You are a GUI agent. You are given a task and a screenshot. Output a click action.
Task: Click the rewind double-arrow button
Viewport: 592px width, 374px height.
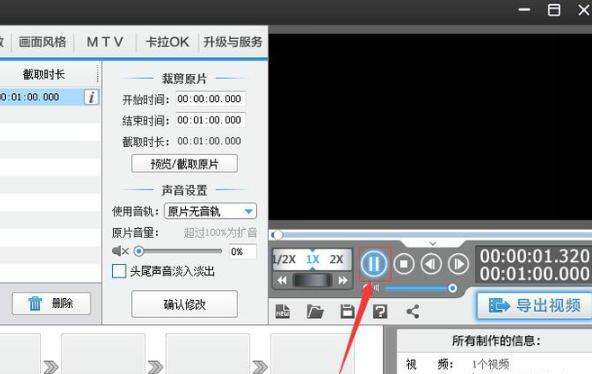point(282,280)
